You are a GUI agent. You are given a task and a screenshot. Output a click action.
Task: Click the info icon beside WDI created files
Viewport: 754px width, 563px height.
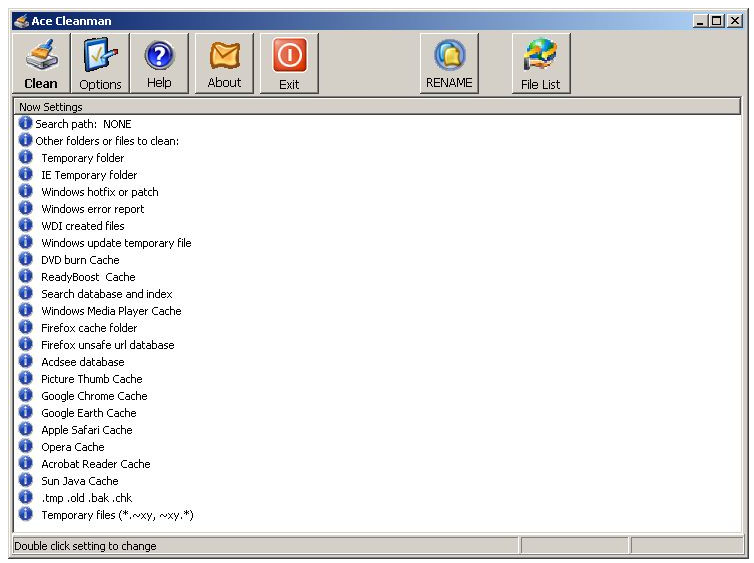point(25,225)
